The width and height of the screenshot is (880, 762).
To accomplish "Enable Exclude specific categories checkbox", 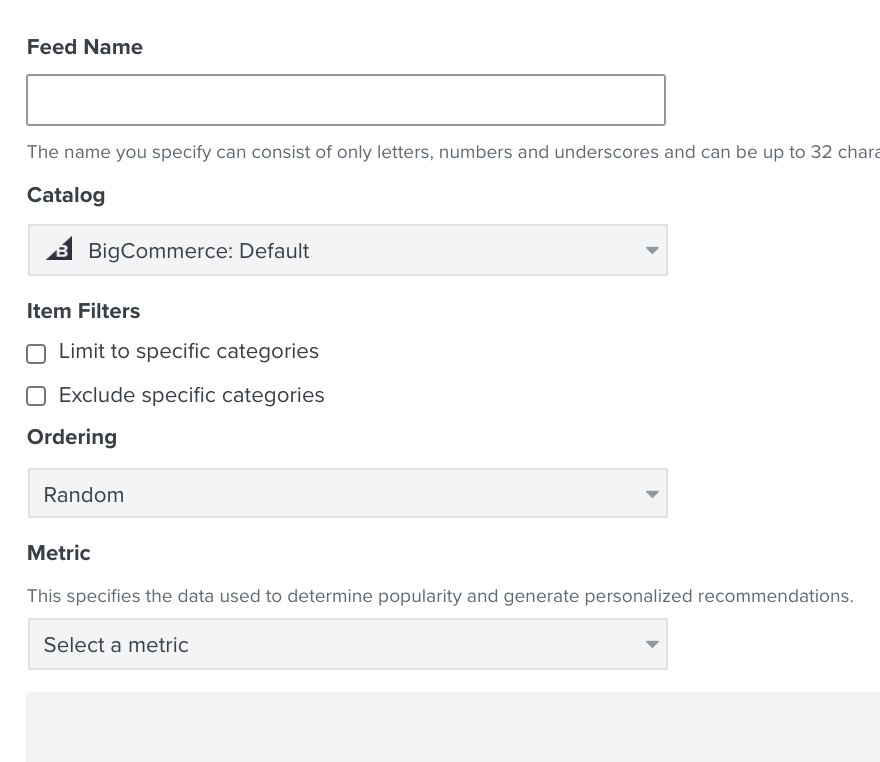I will point(36,396).
